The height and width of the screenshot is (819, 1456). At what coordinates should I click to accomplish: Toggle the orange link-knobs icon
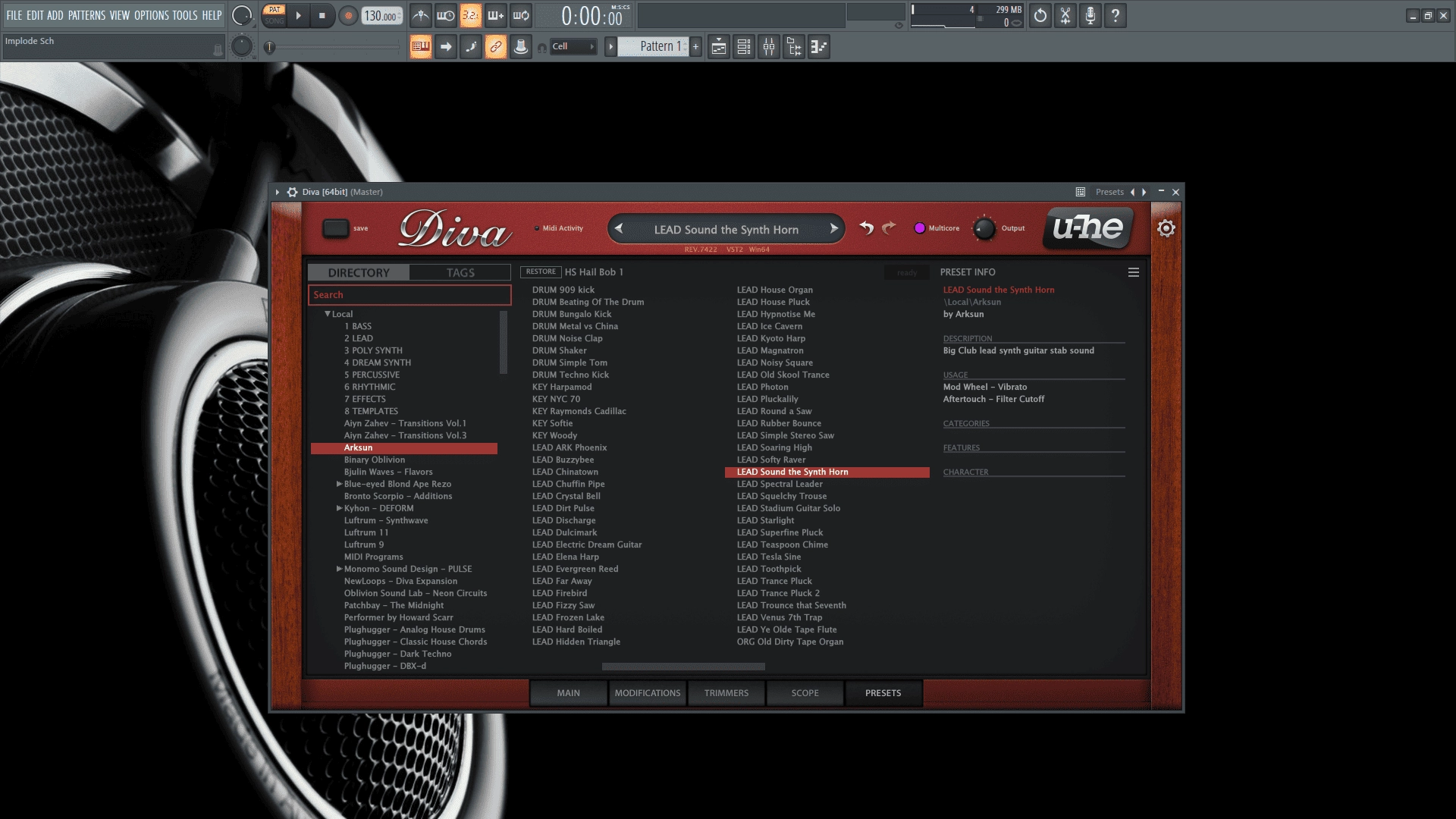tap(496, 47)
